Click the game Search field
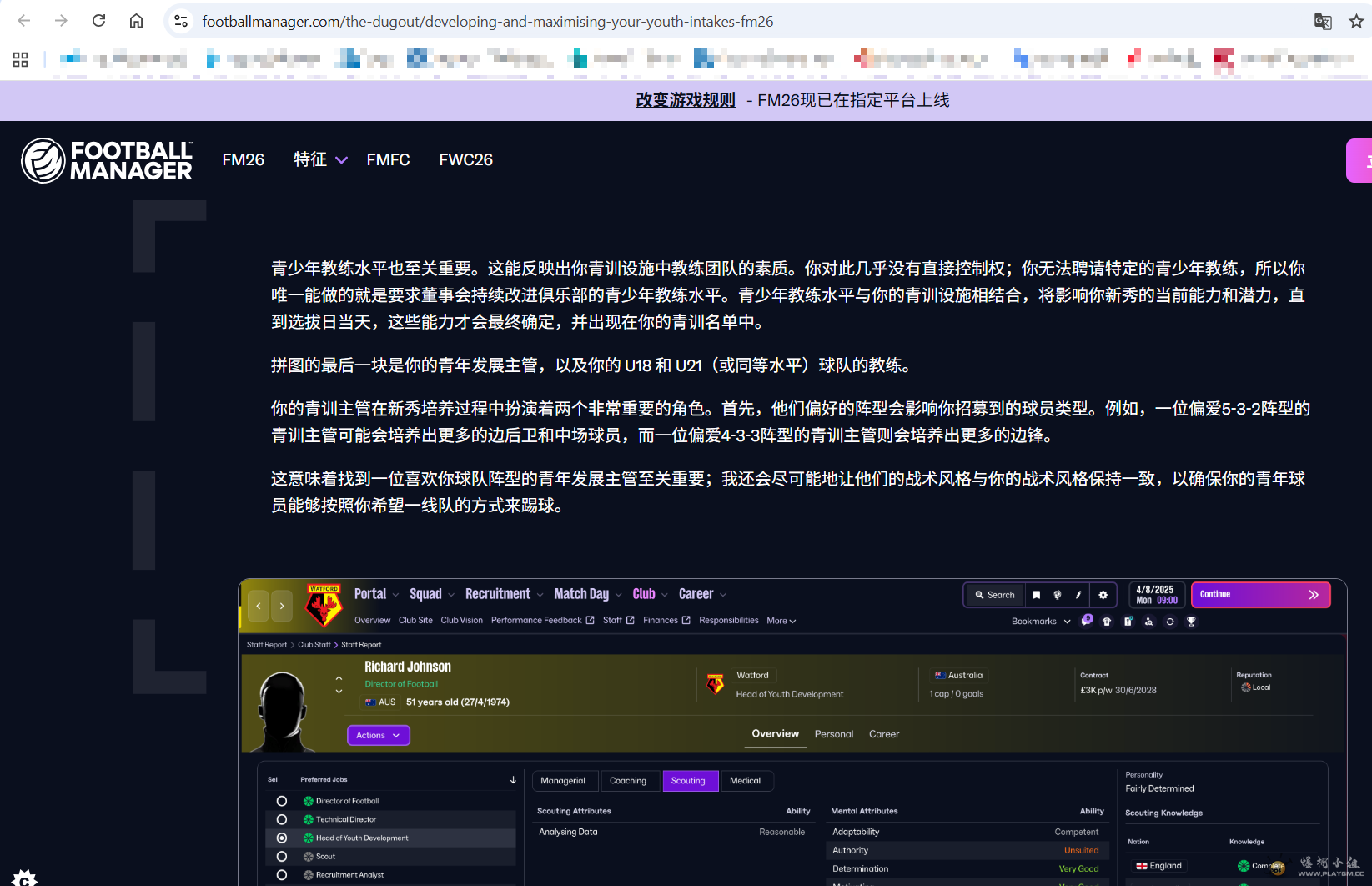 (x=994, y=595)
